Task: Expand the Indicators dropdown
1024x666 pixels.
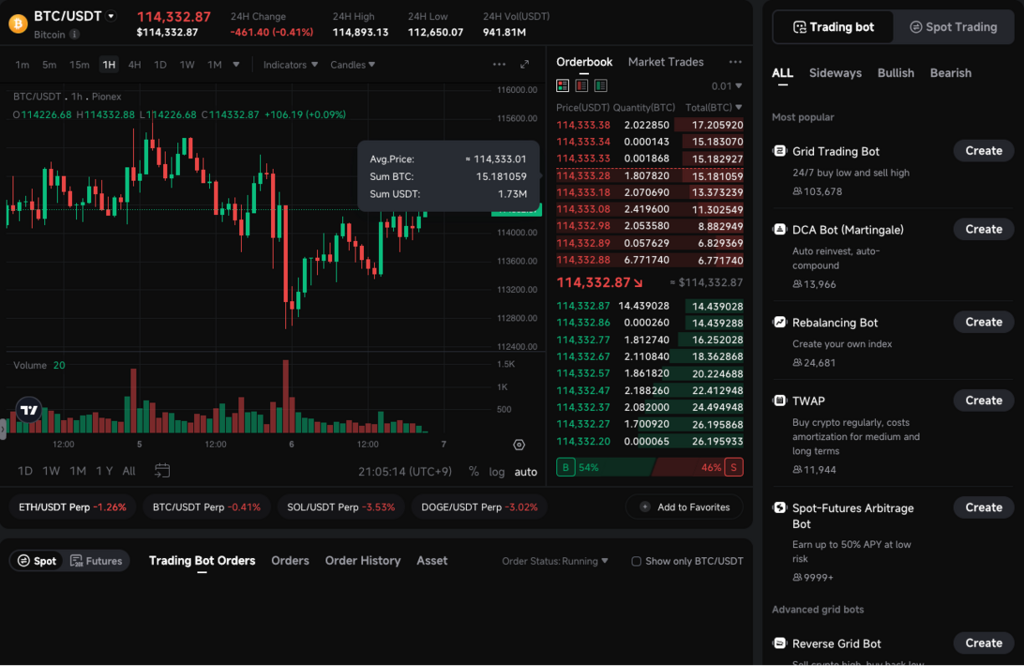Action: [x=290, y=65]
